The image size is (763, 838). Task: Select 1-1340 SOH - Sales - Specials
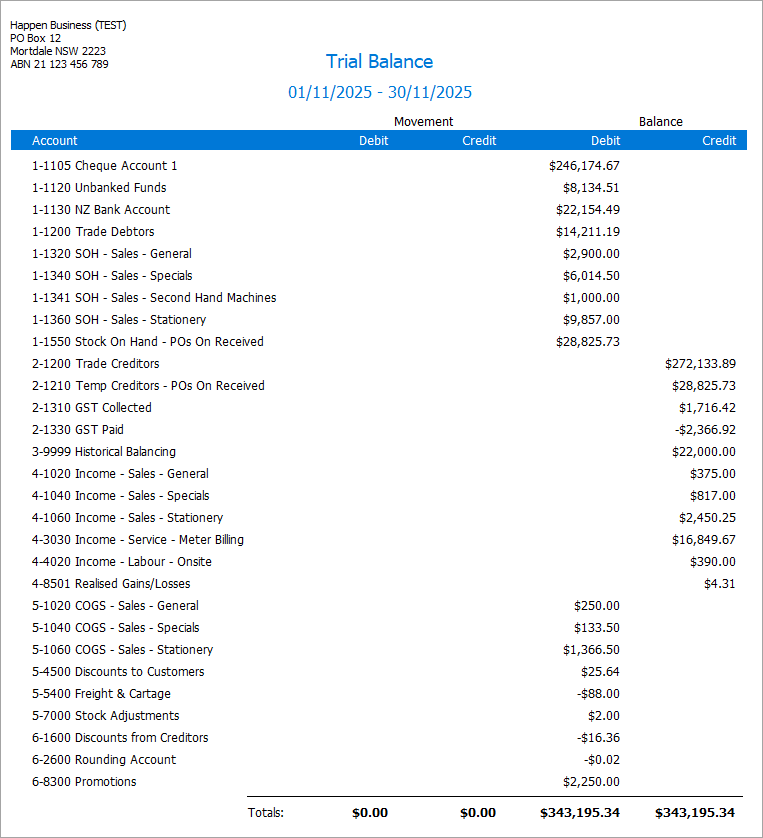112,275
